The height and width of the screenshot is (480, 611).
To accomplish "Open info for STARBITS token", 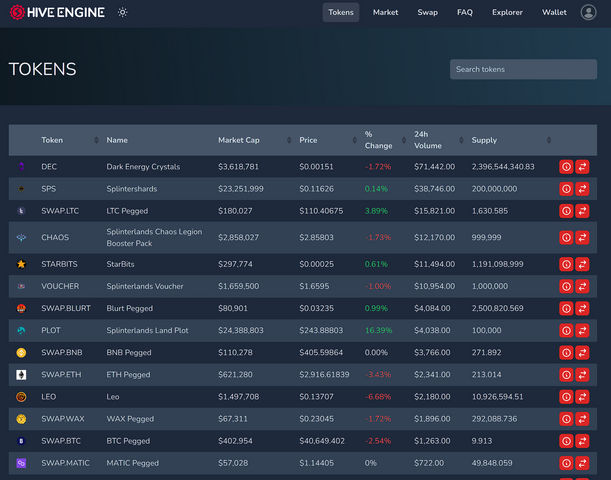I will 566,264.
